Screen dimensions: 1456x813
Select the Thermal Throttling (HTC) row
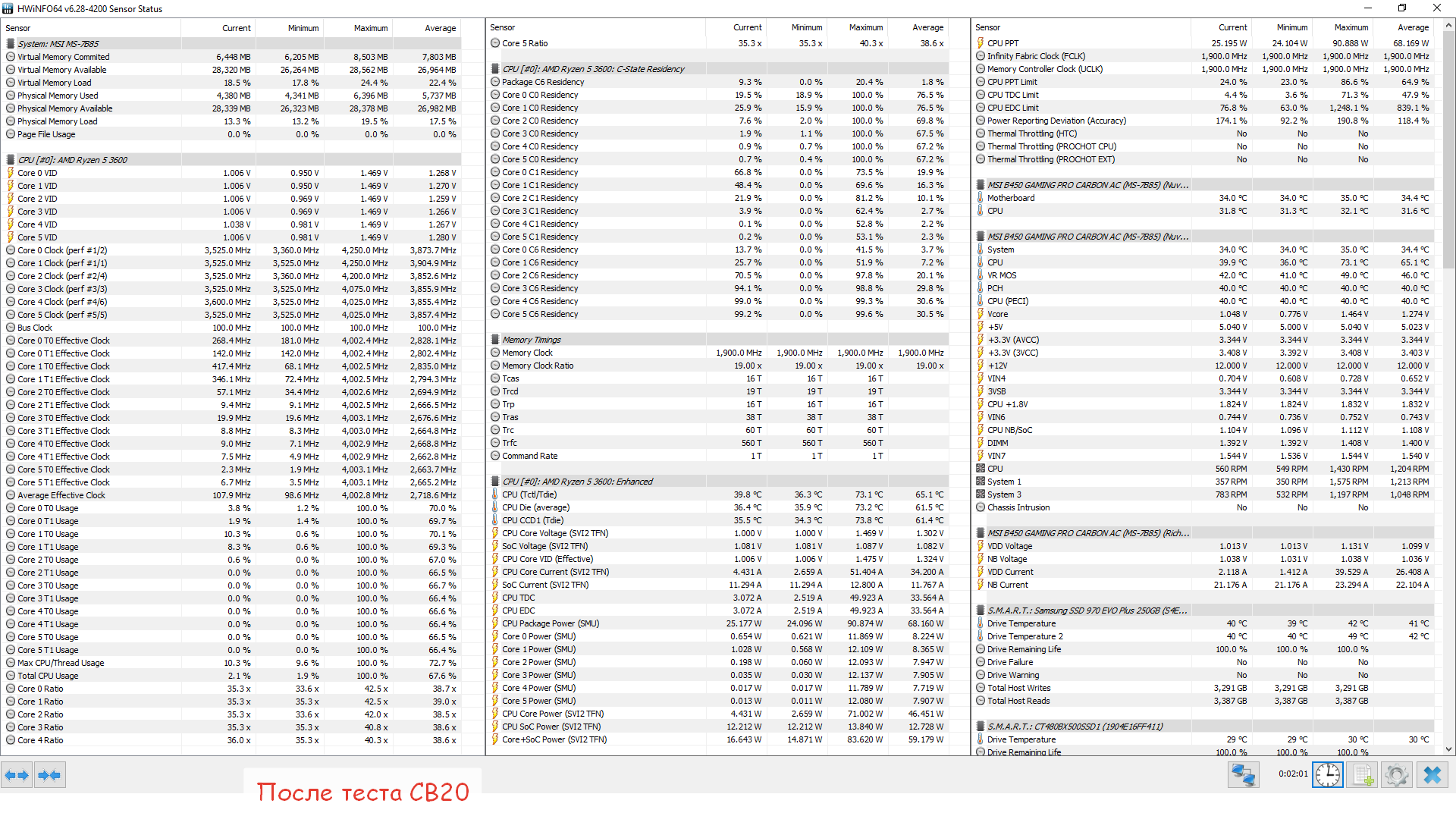coord(1203,133)
